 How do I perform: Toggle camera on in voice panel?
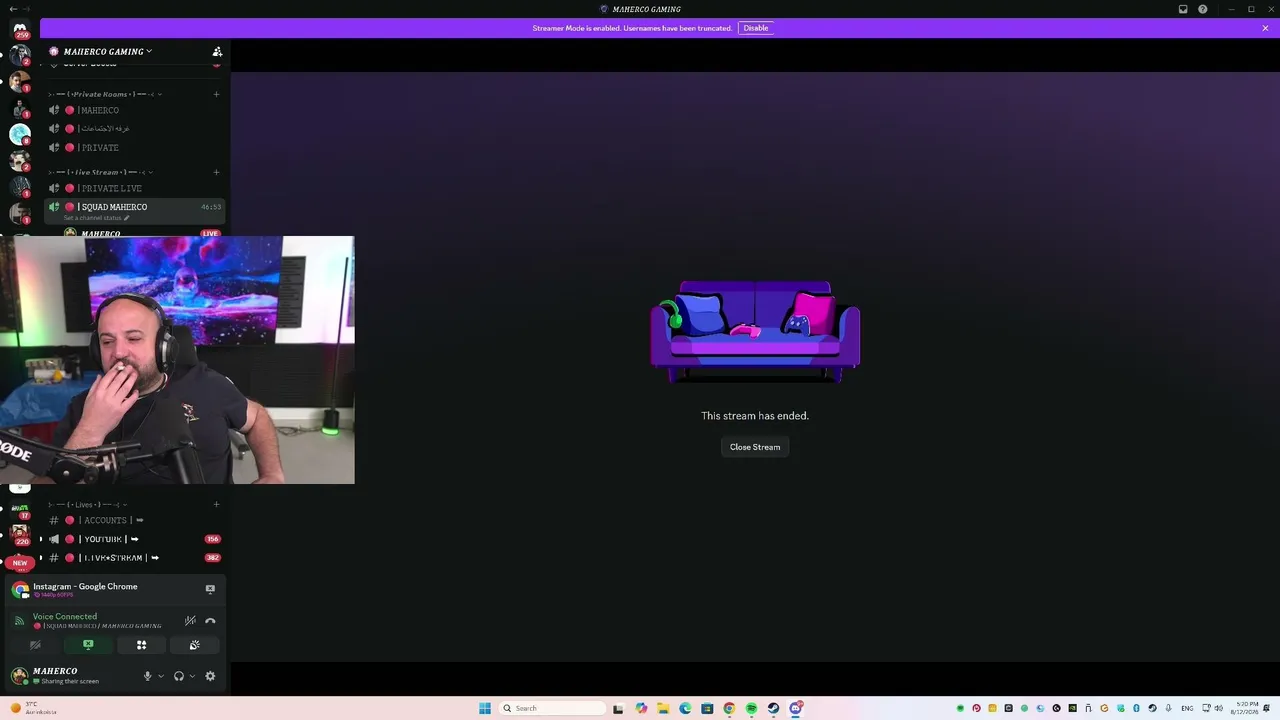(x=35, y=645)
